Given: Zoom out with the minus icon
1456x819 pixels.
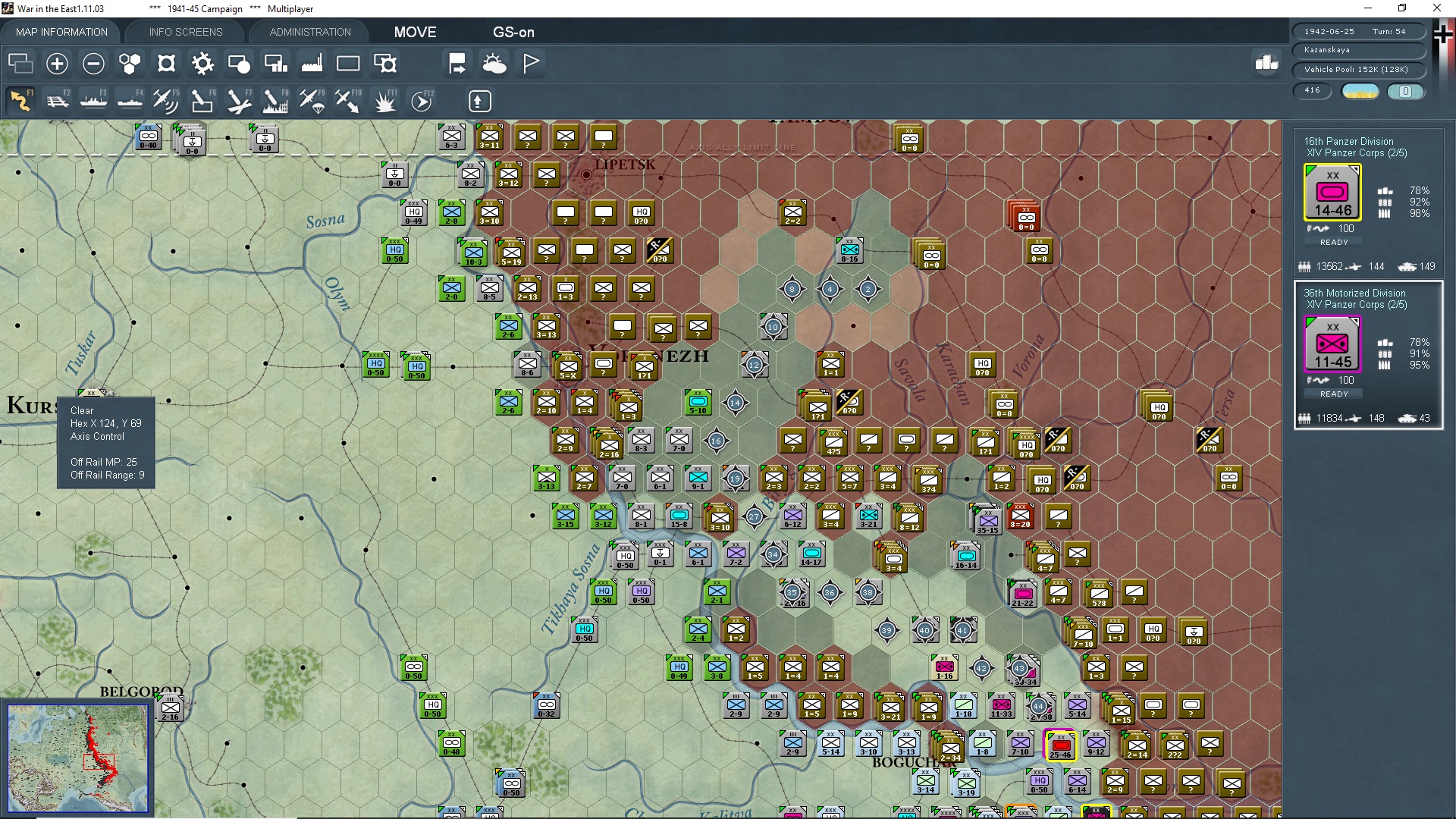Looking at the screenshot, I should pyautogui.click(x=93, y=64).
